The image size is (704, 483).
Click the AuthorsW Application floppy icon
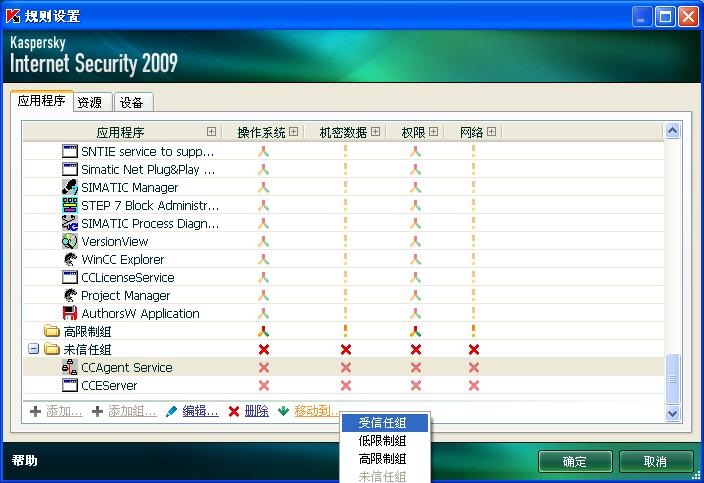(70, 313)
